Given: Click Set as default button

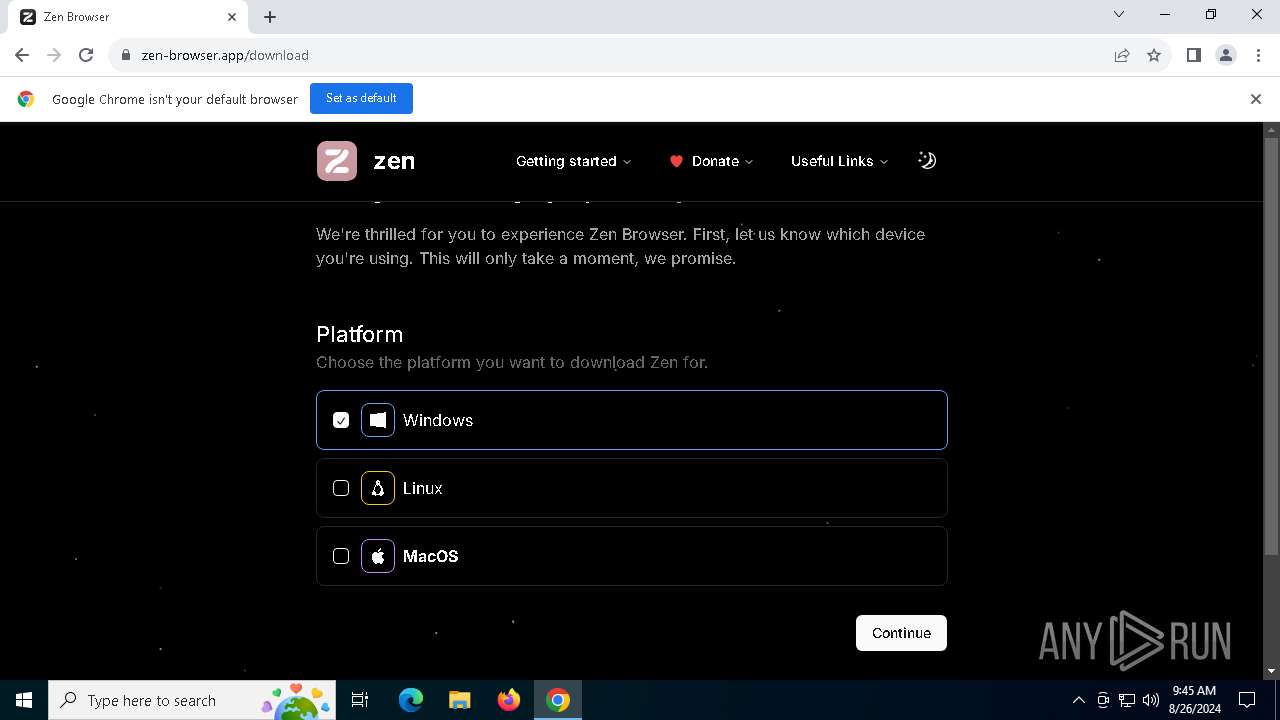Looking at the screenshot, I should coord(361,98).
